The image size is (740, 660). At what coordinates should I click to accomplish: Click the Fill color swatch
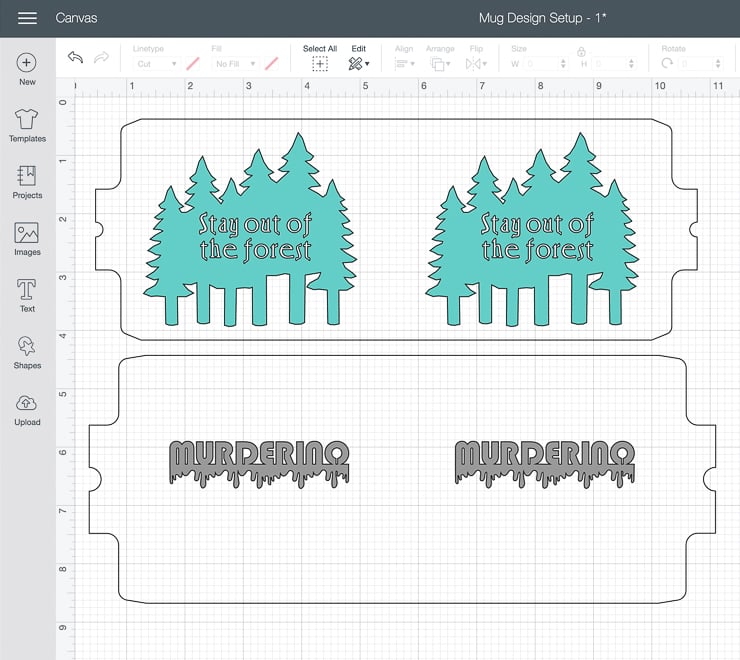271,64
